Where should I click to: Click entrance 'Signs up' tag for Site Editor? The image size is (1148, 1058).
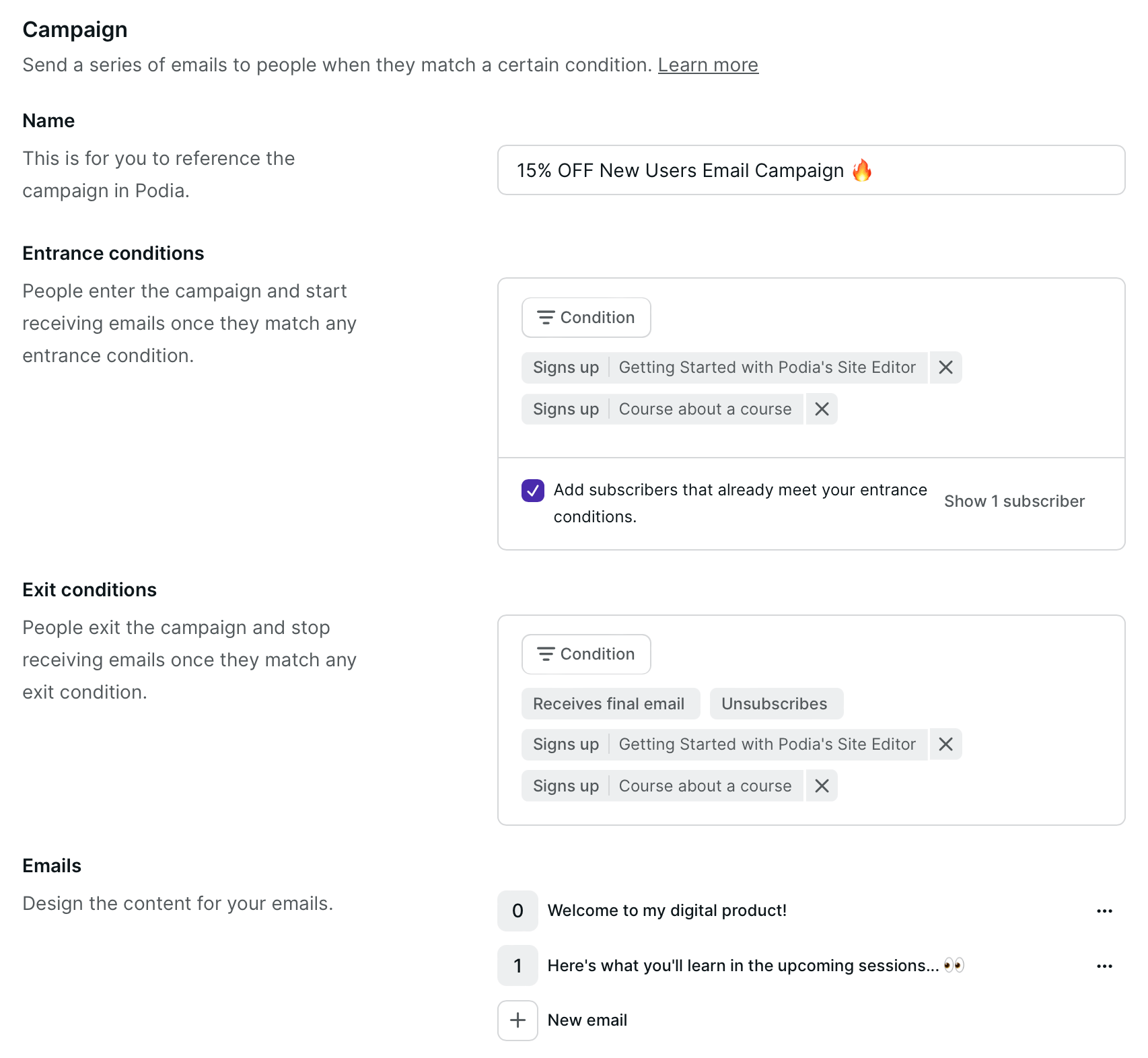coord(566,367)
